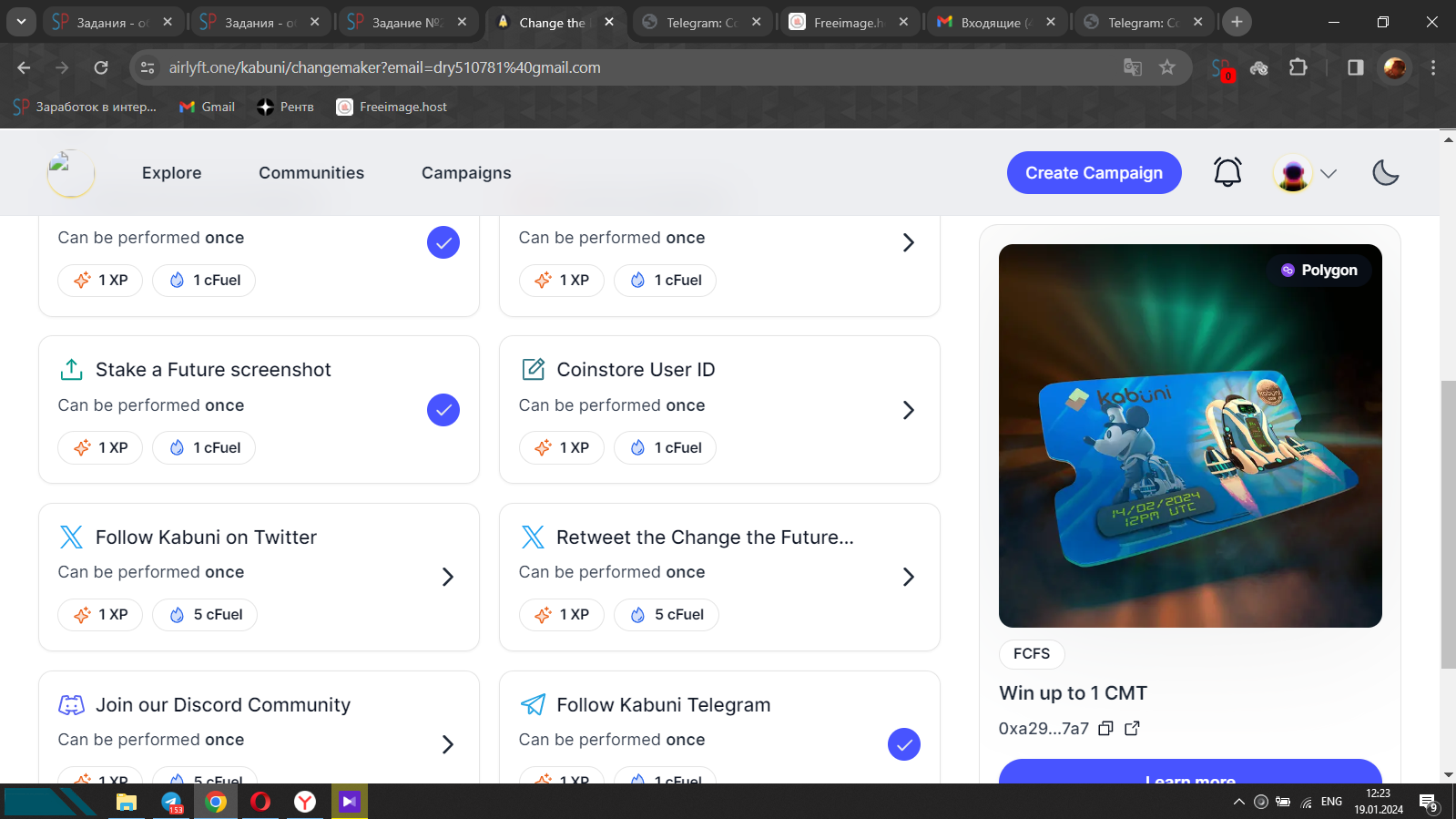Open Opera from the taskbar

(x=260, y=802)
